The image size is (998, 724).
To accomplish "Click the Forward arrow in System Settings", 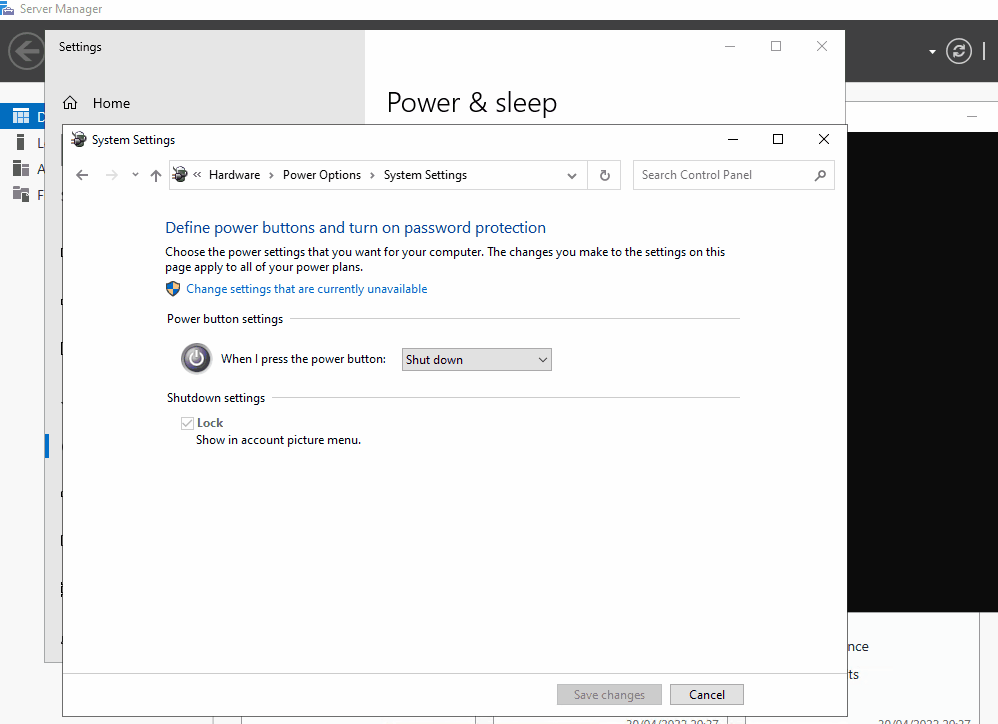I will pos(112,175).
